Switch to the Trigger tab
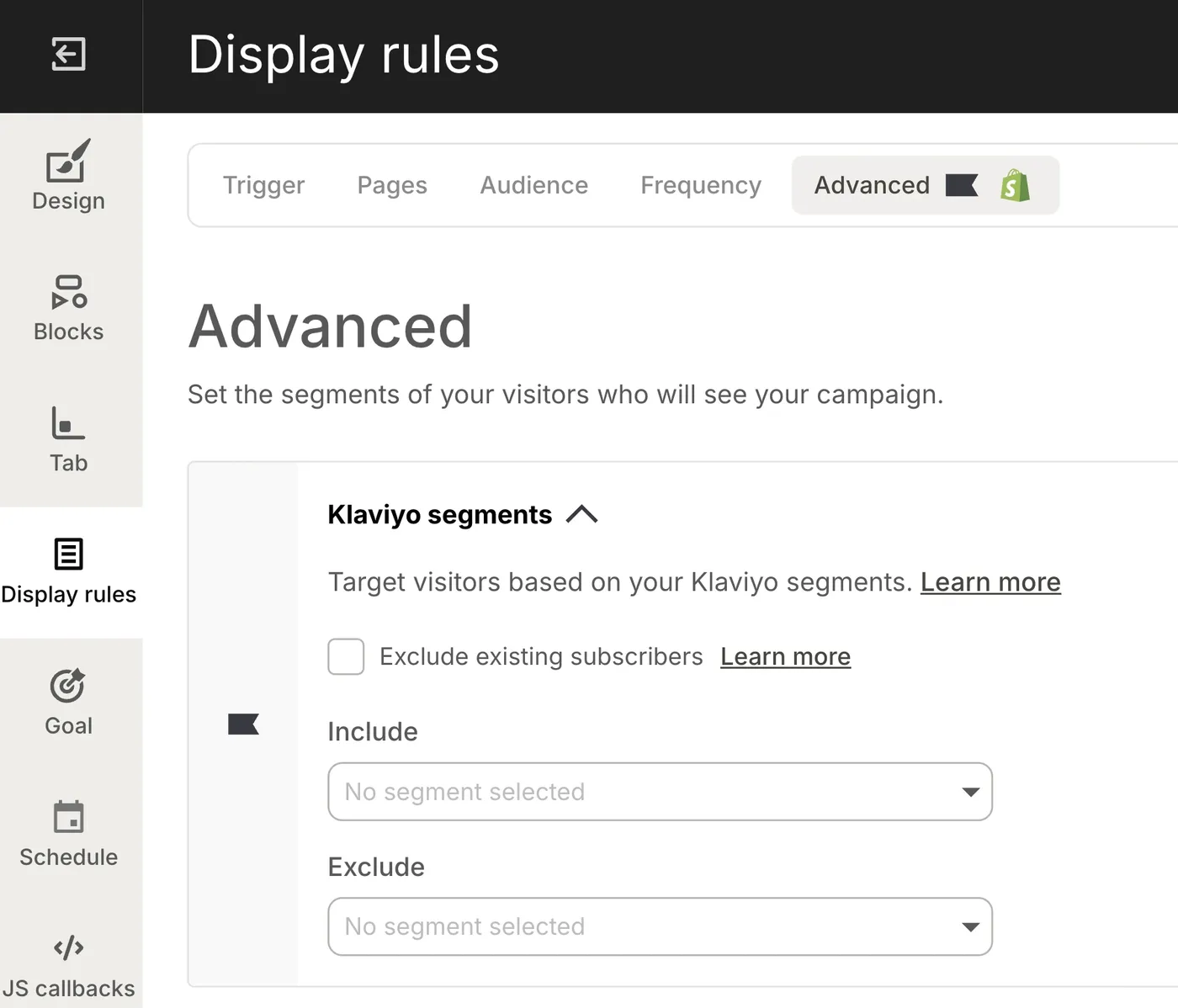The width and height of the screenshot is (1178, 1008). tap(263, 185)
